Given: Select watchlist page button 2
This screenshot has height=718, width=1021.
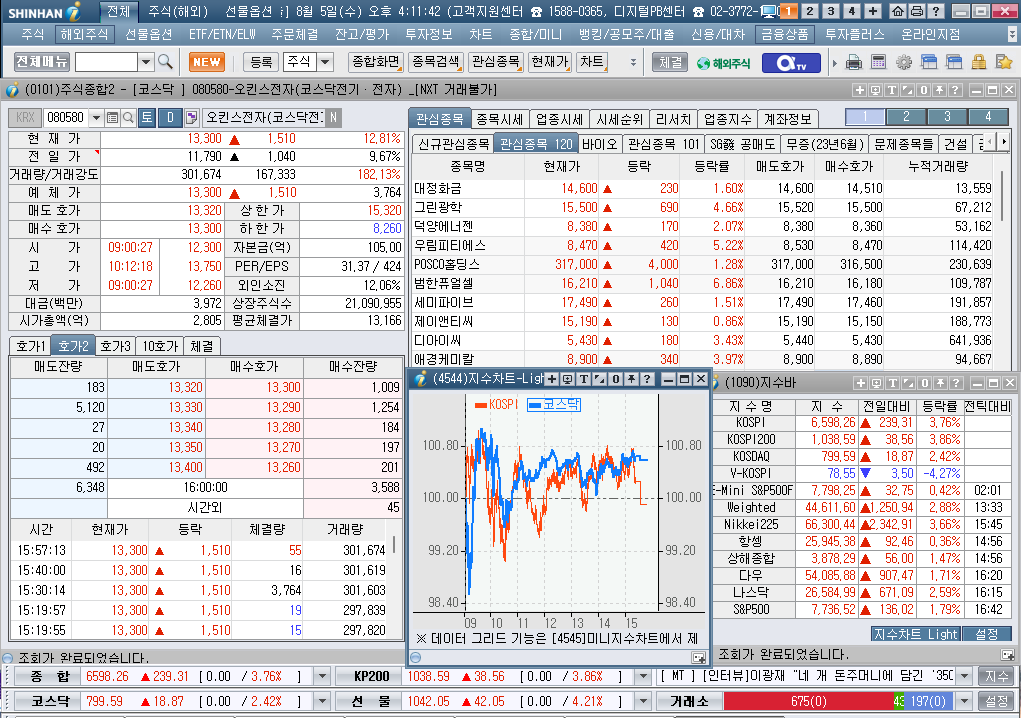Looking at the screenshot, I should pyautogui.click(x=906, y=117).
